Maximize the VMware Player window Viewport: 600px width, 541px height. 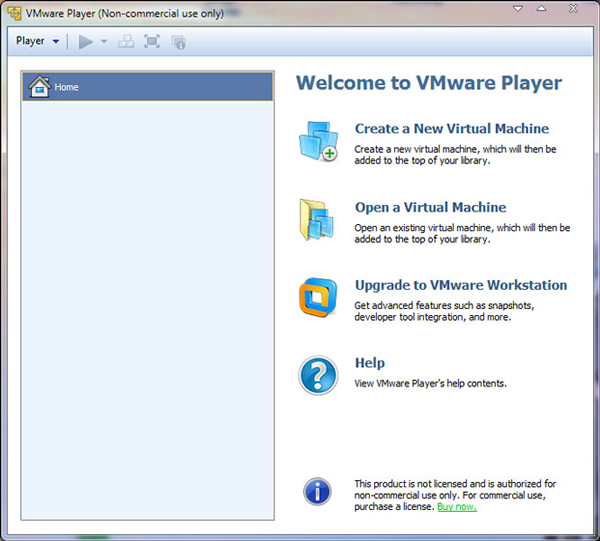[x=541, y=8]
